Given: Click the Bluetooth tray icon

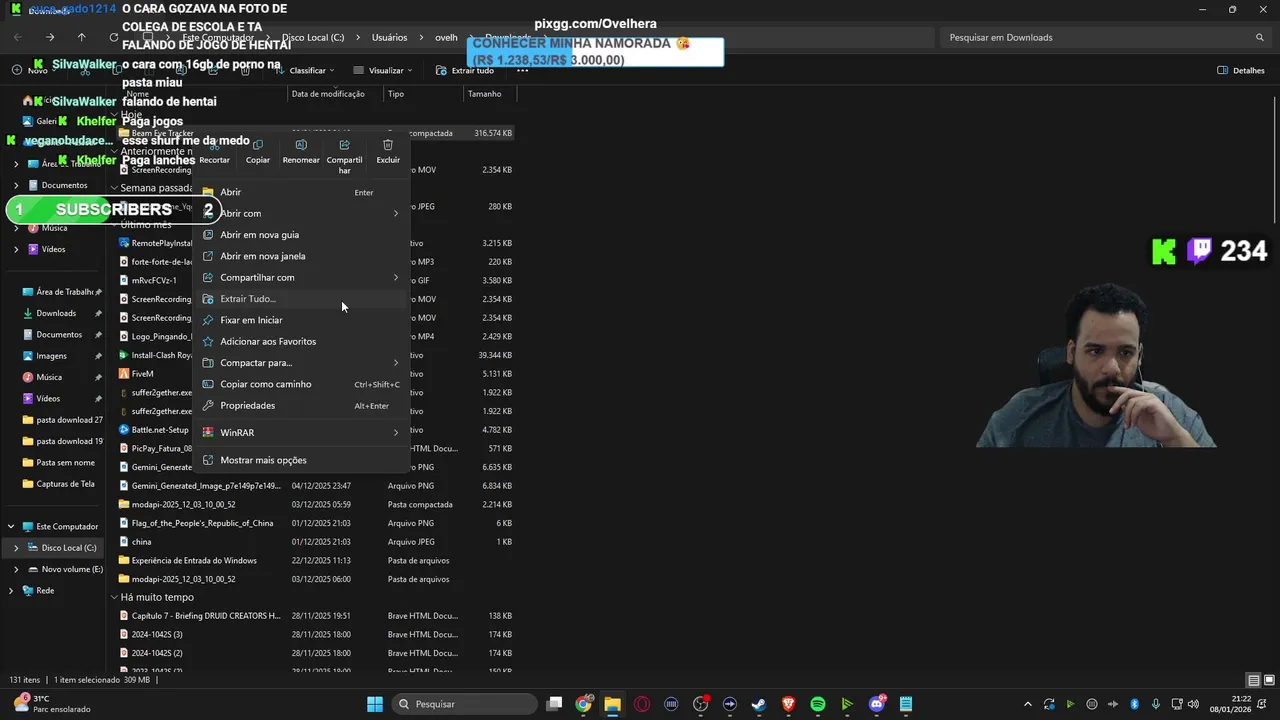Looking at the screenshot, I should (1134, 704).
